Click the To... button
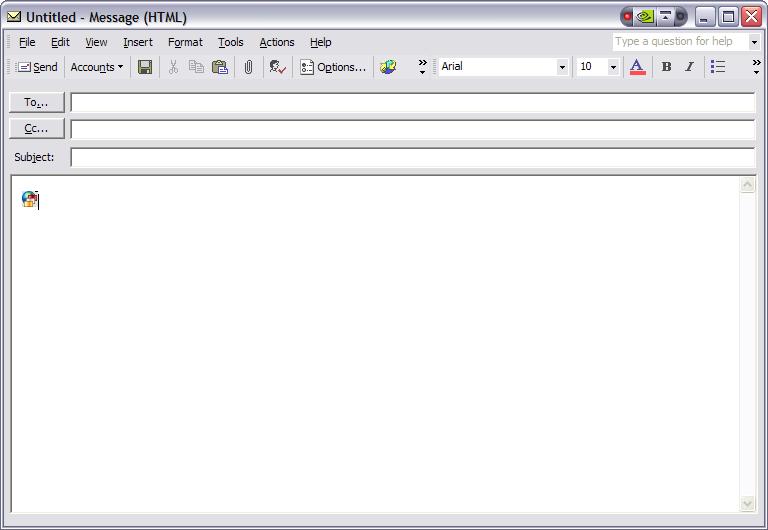The width and height of the screenshot is (768, 530). [x=37, y=102]
